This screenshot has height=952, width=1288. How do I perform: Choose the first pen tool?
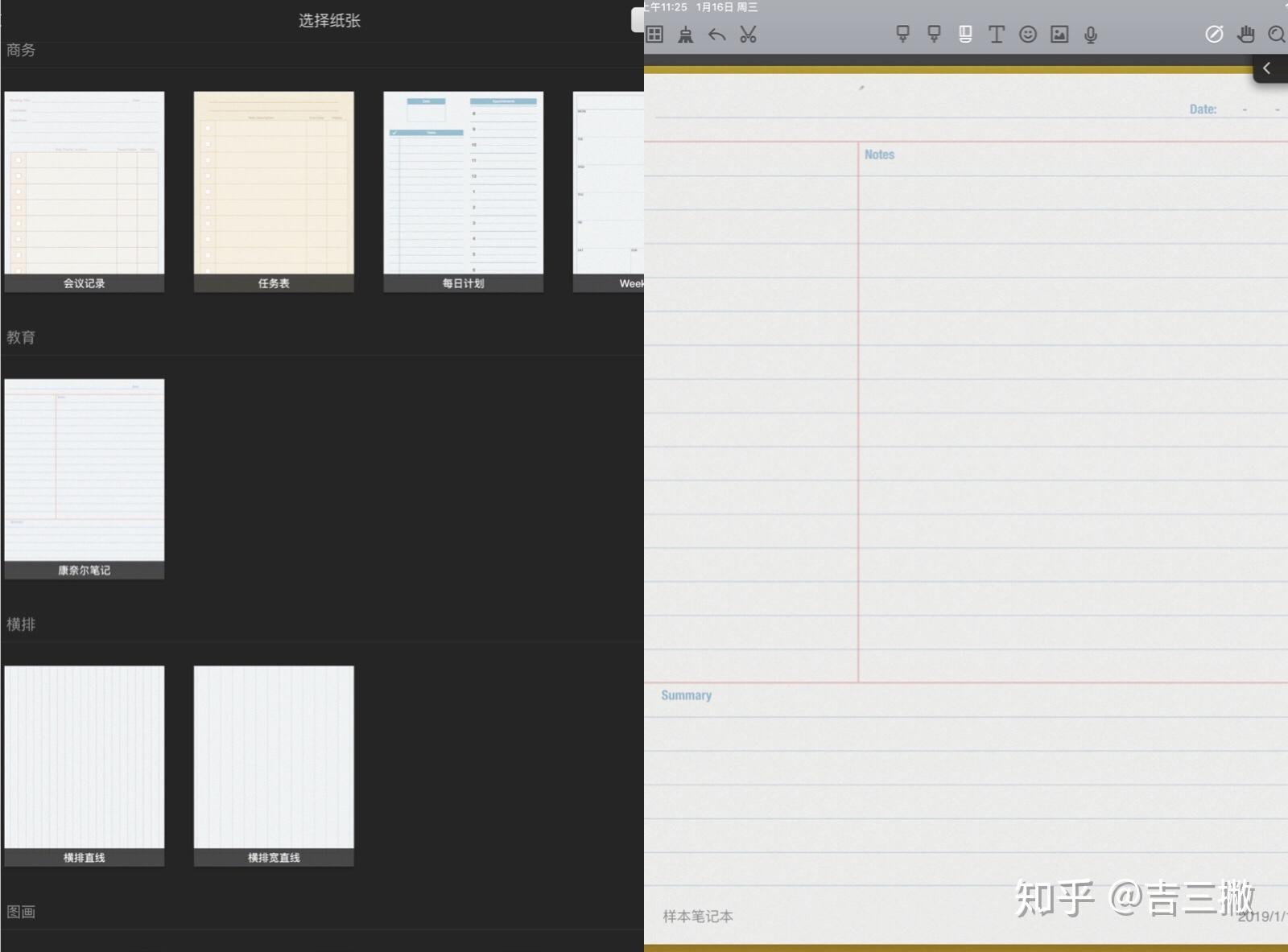[x=902, y=35]
